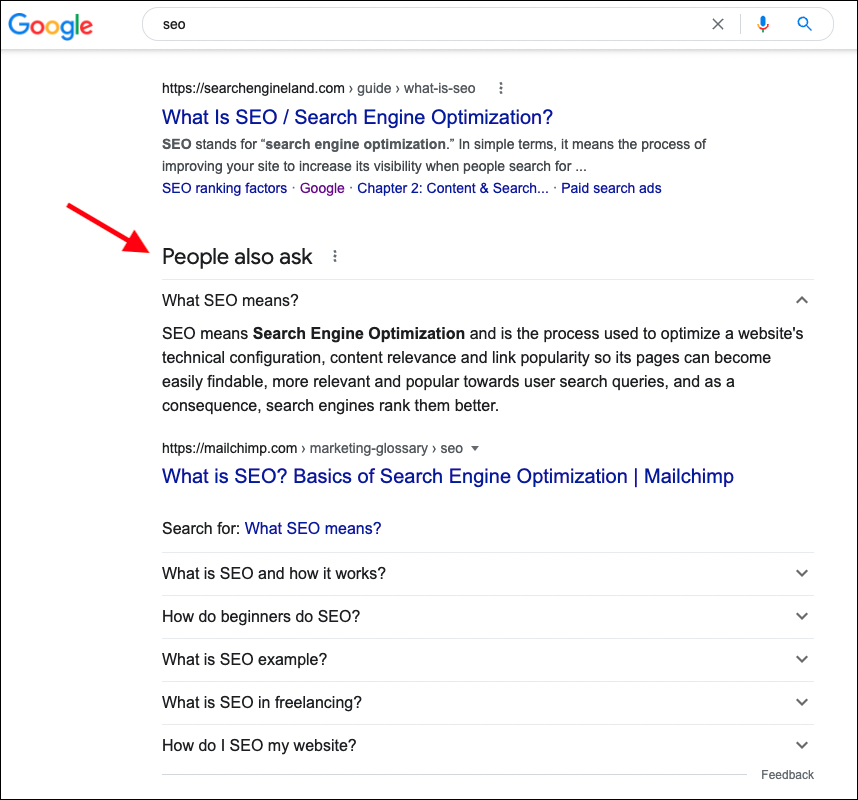Screen dimensions: 858x800
Task: Follow the 'SEO ranking factors' sitelink
Action: [224, 188]
